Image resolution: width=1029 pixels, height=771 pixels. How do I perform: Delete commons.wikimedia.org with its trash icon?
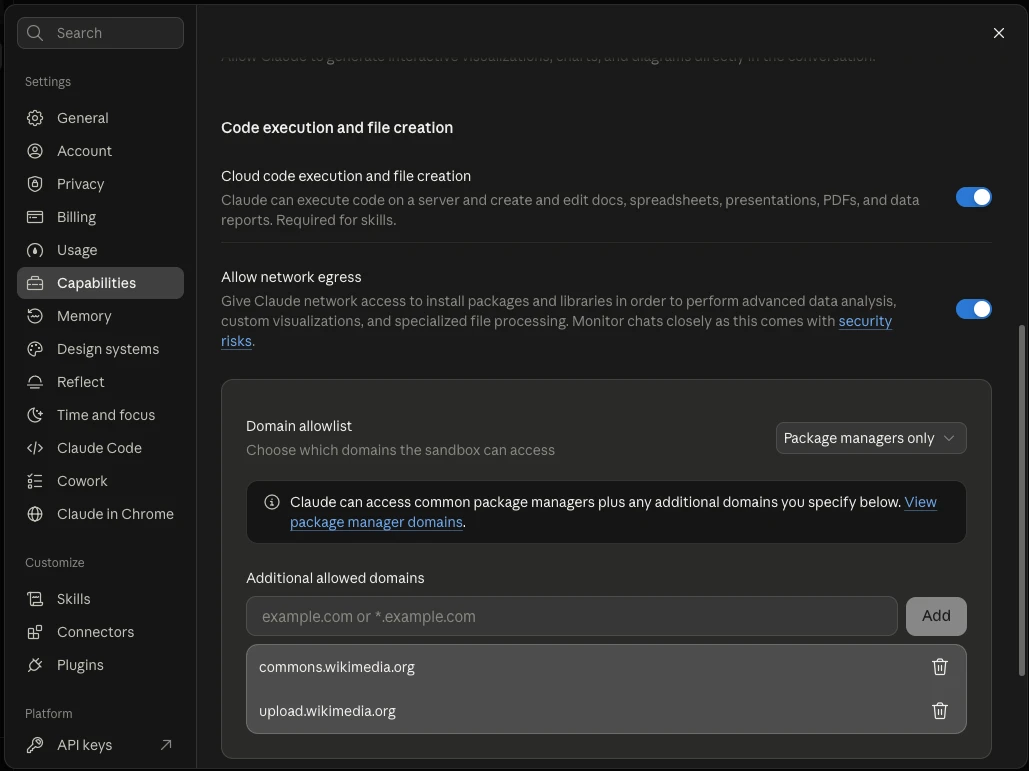[940, 667]
